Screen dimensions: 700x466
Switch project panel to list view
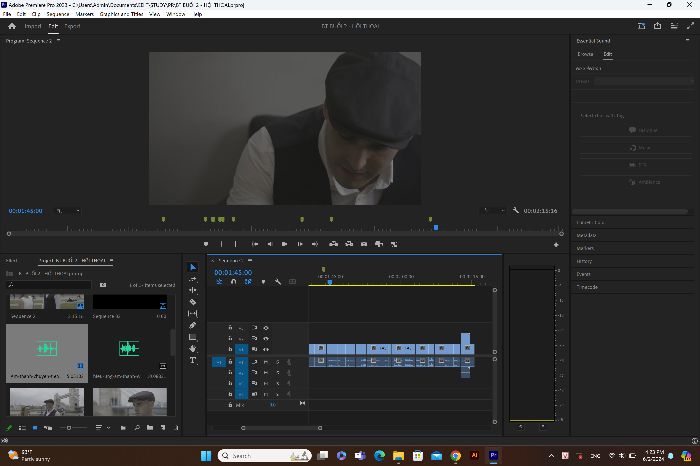[22, 428]
